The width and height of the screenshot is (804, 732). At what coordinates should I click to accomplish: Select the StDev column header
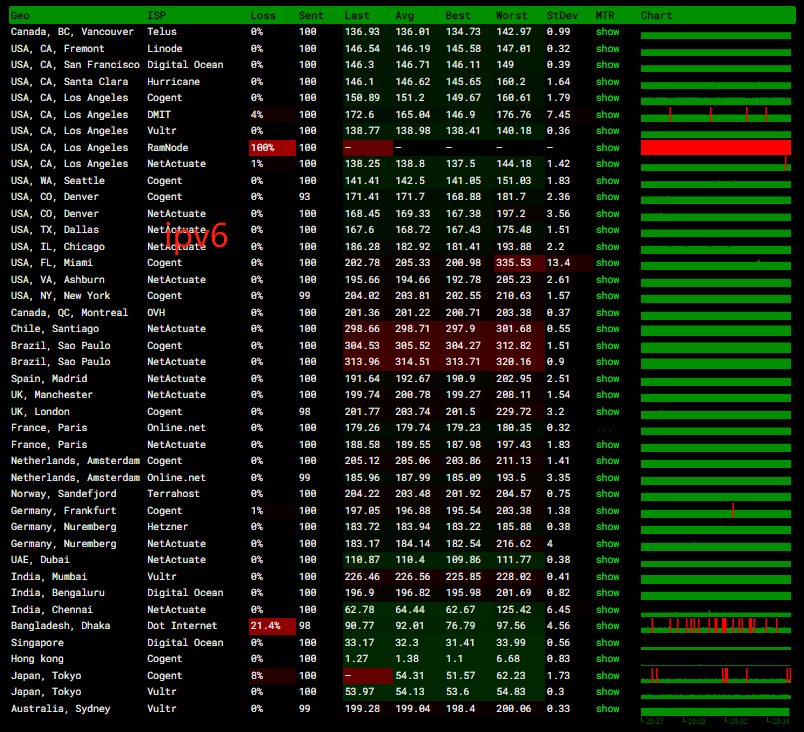562,15
